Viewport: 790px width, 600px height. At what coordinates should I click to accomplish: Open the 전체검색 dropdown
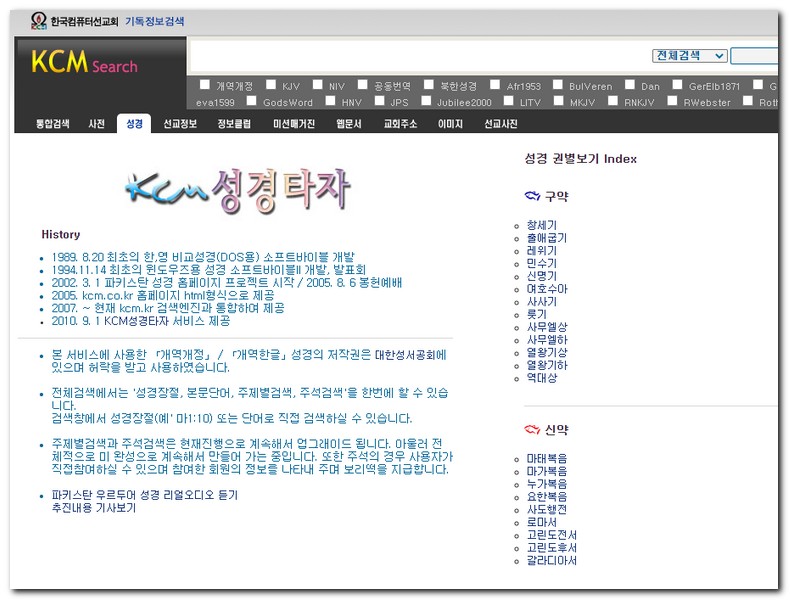tap(690, 56)
